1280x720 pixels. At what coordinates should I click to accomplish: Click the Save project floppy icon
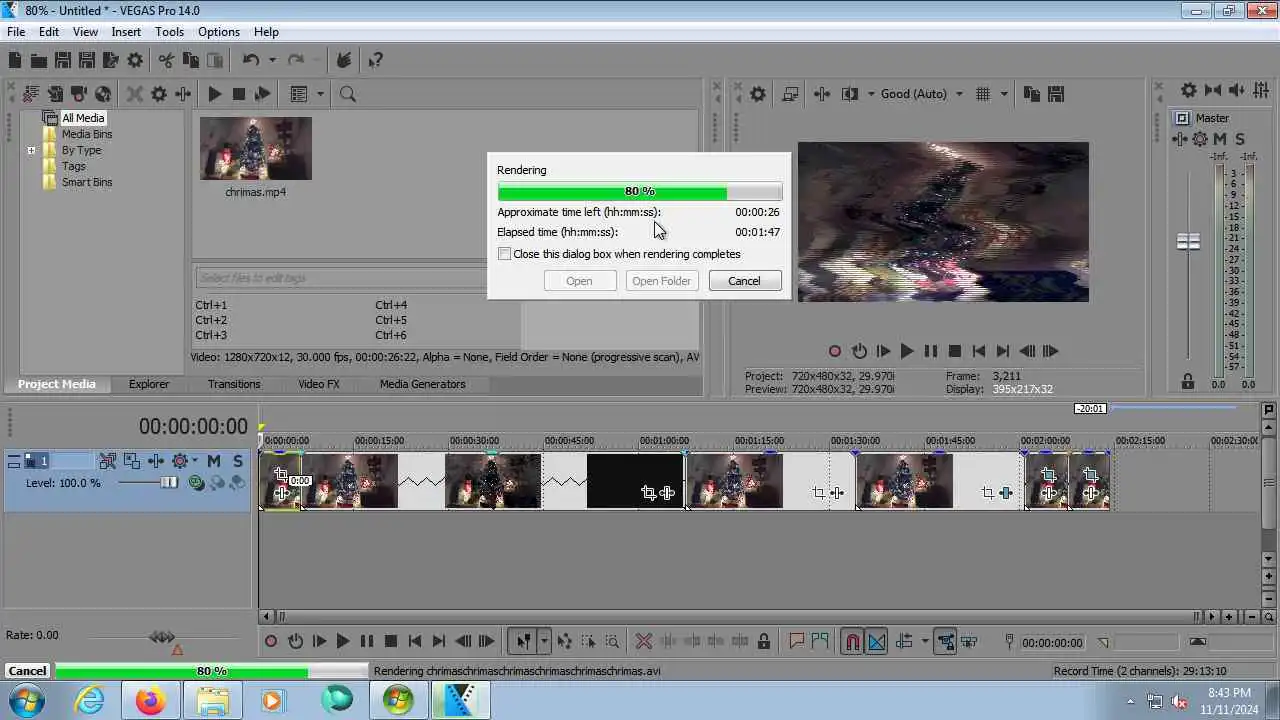click(x=63, y=60)
